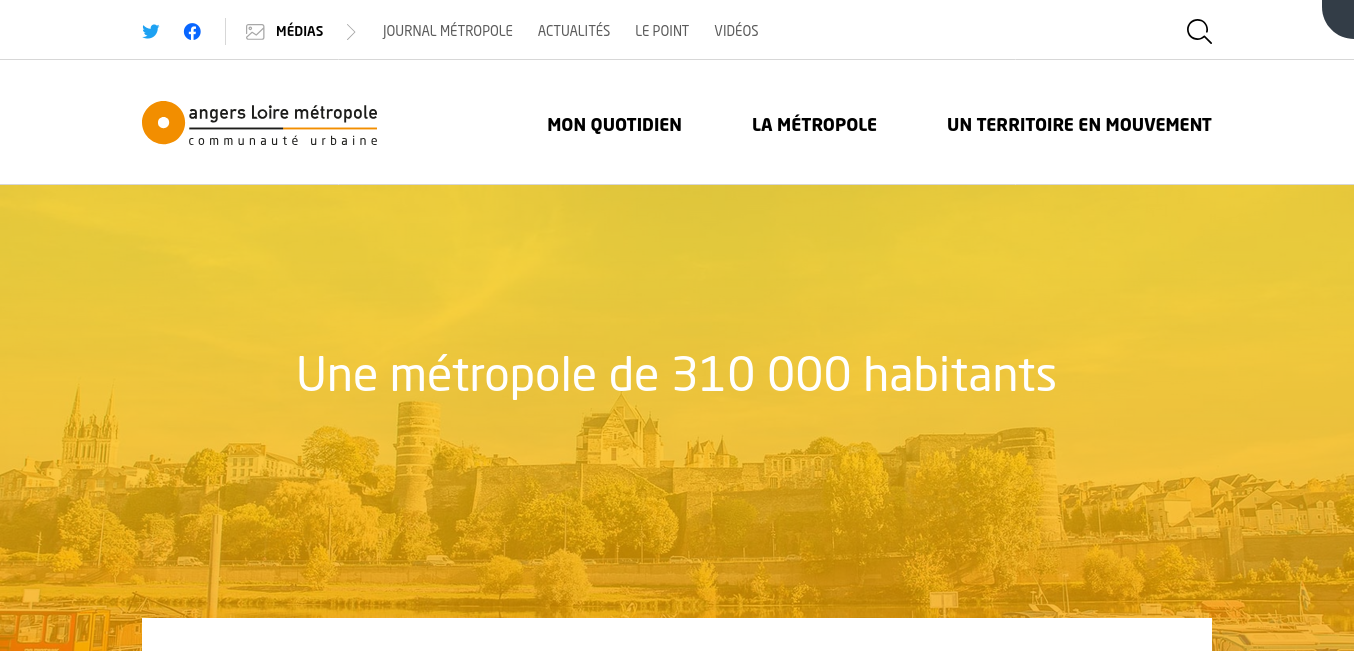The width and height of the screenshot is (1366, 651).
Task: Open the Facebook social link icon
Action: pyautogui.click(x=192, y=31)
